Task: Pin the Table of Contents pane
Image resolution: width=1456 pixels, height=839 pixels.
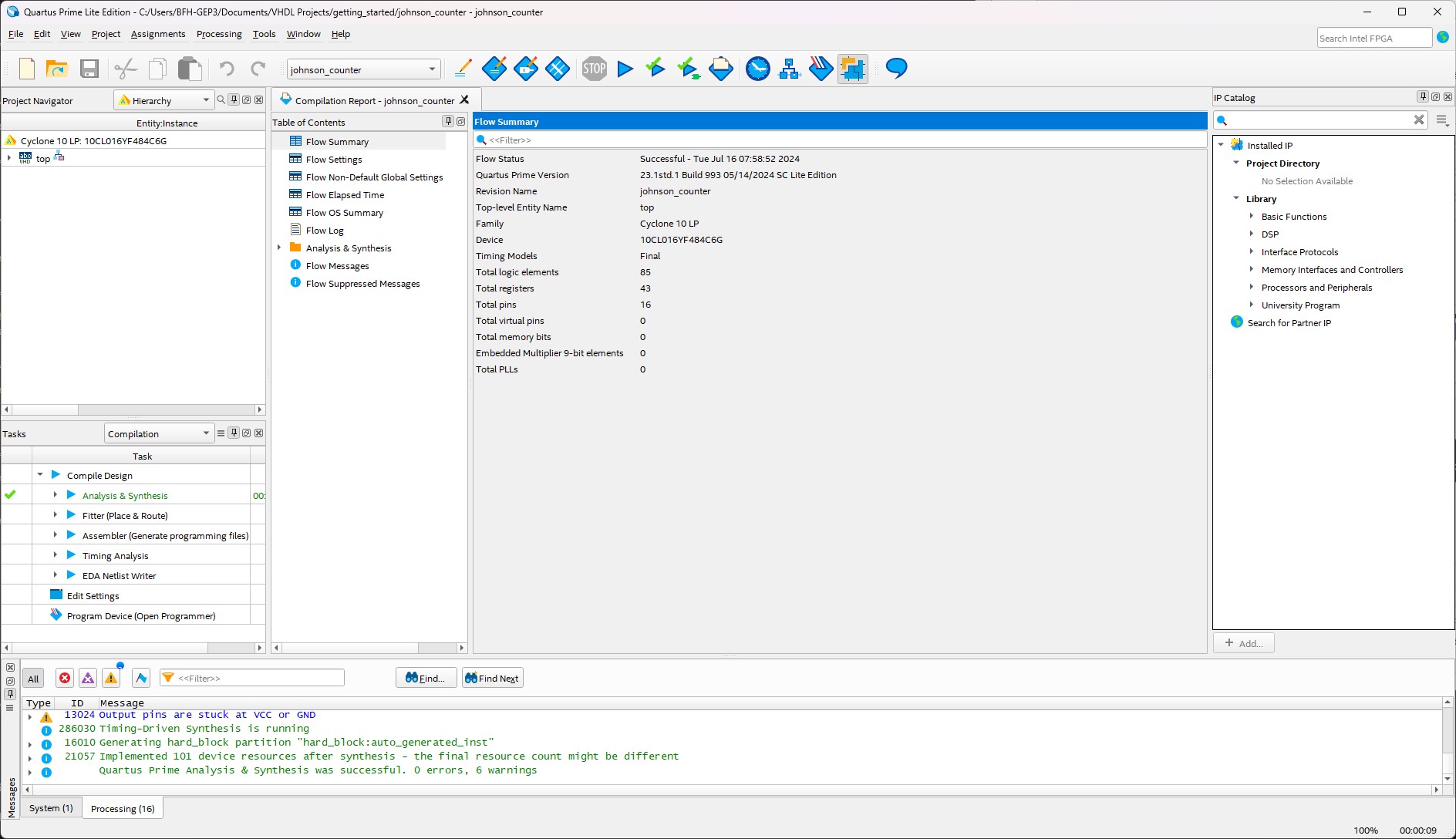Action: point(448,122)
